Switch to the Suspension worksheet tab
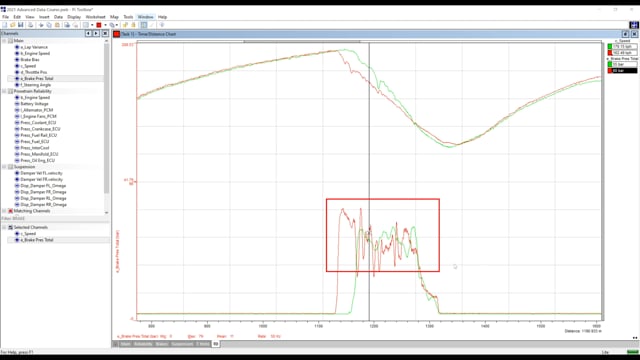 182,344
